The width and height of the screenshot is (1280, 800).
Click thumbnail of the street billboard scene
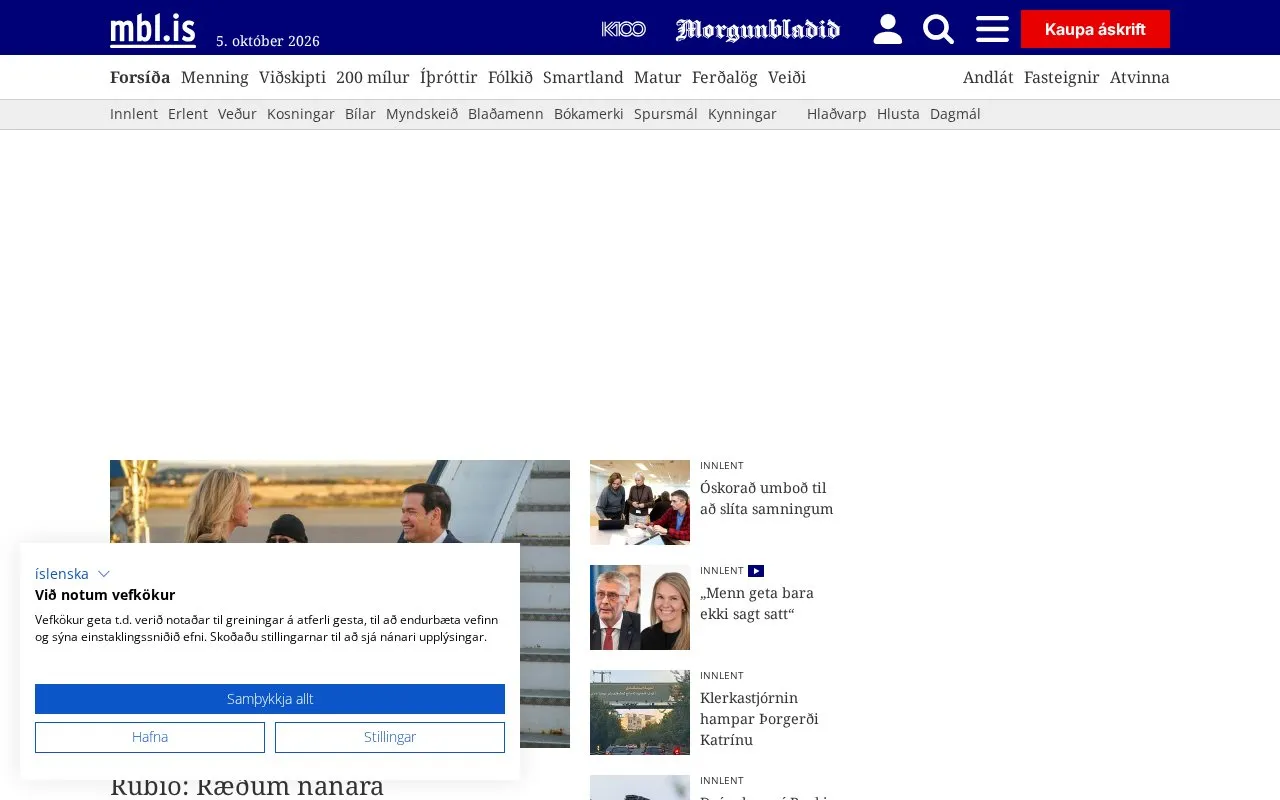(640, 712)
